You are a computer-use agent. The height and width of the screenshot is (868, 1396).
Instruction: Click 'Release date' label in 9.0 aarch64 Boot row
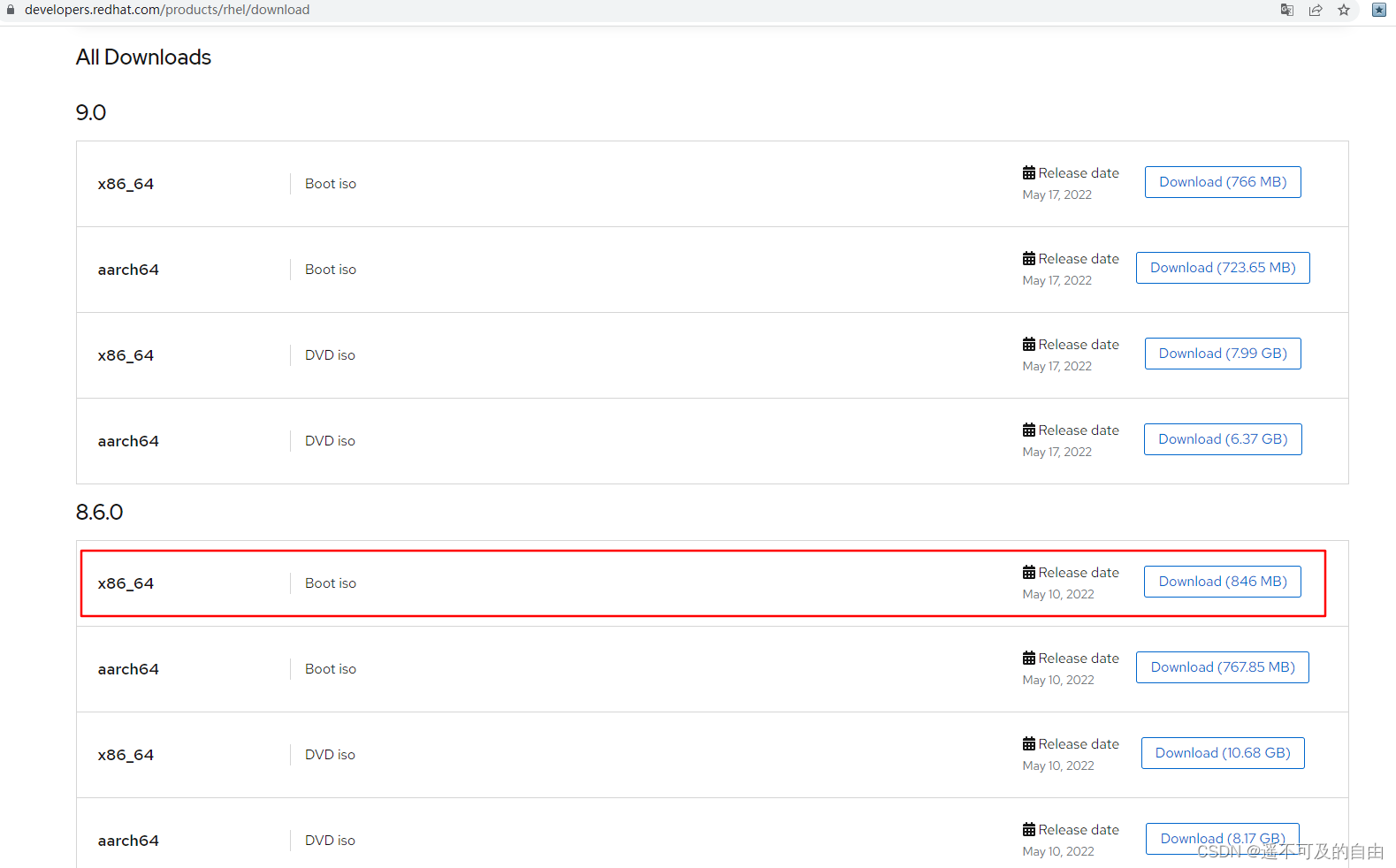coord(1079,259)
